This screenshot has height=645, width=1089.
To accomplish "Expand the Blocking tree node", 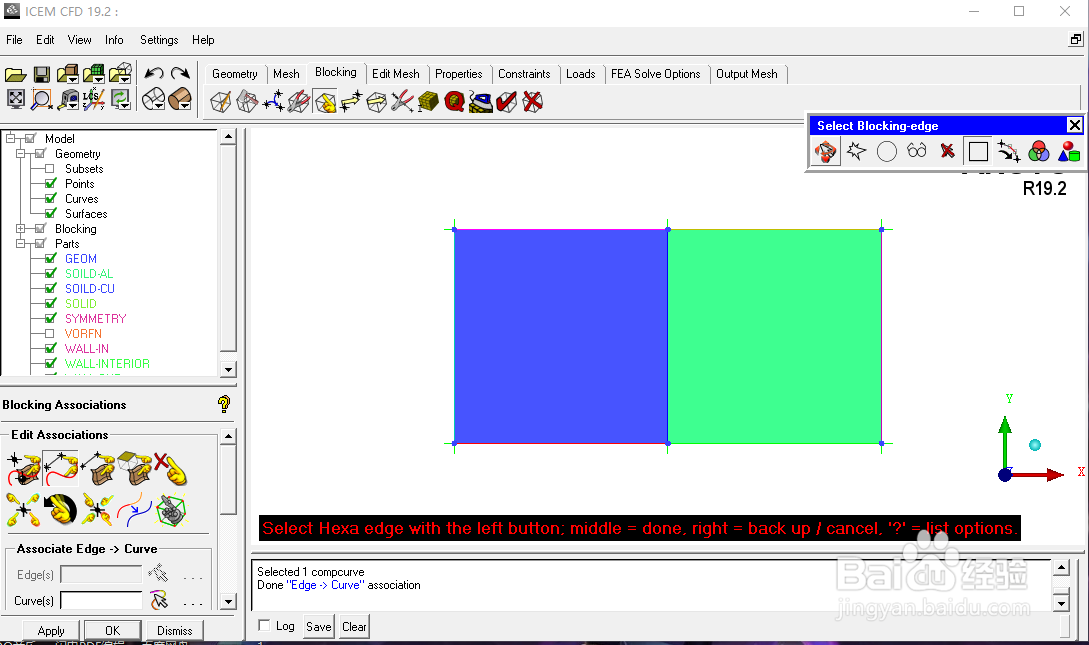I will 21,228.
